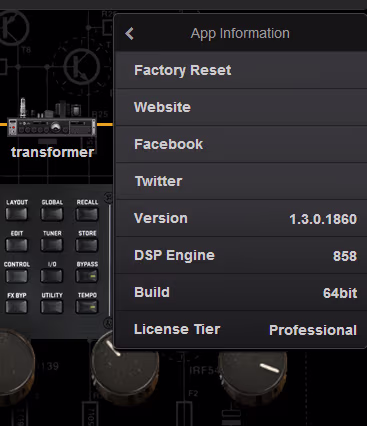
Task: Click the Version 1.3.0.1860 row
Action: click(241, 218)
